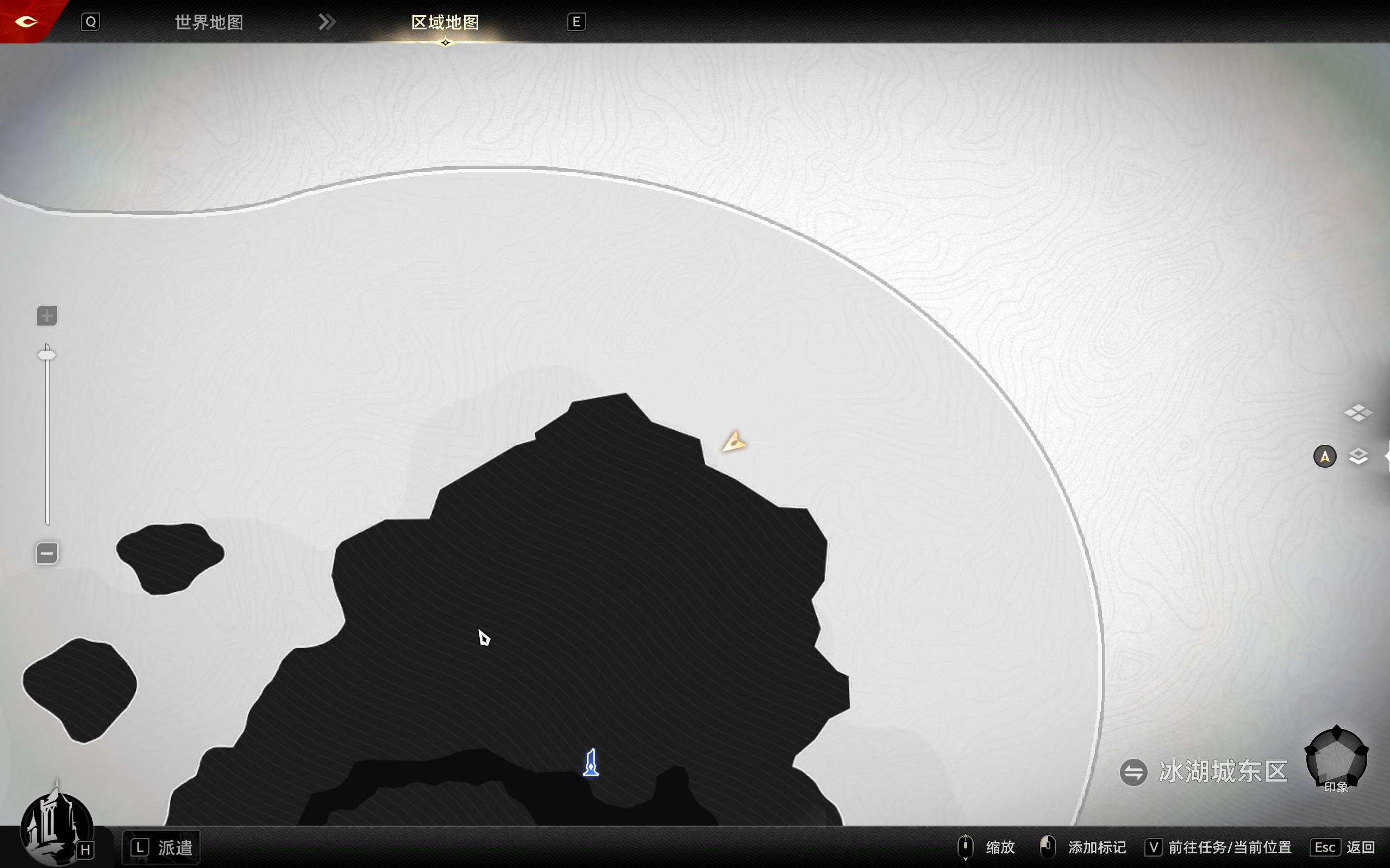Expand the white side-panel tab on right edge
Screen dimensions: 1390x868
[1386, 457]
